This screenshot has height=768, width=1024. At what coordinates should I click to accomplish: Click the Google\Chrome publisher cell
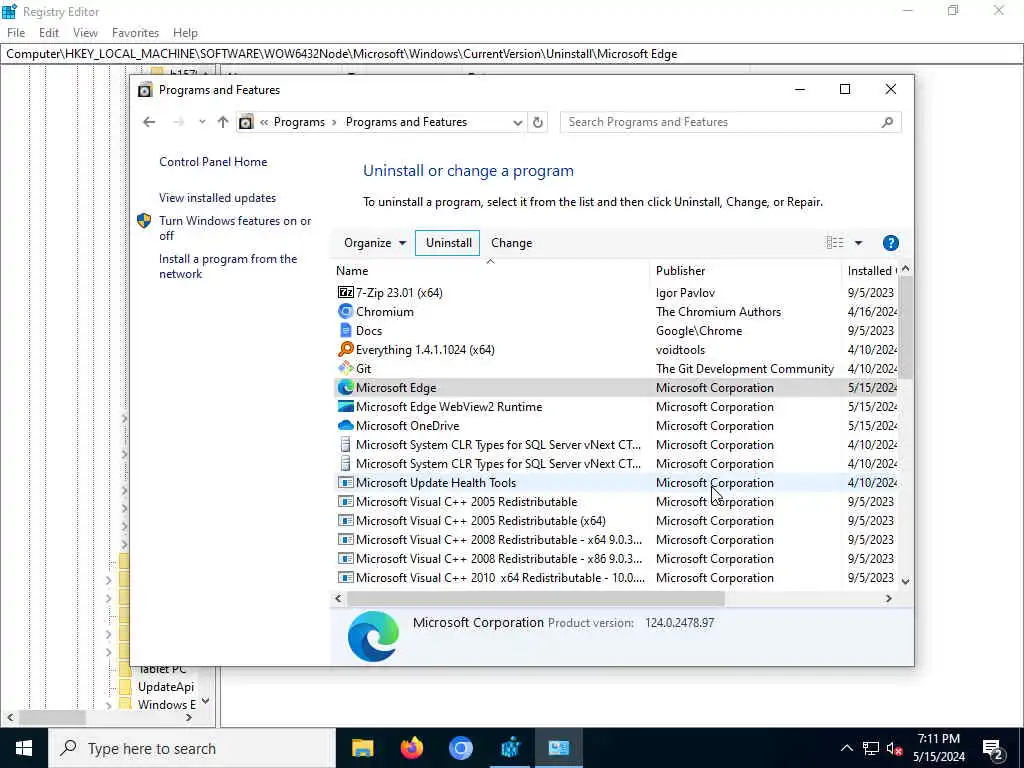point(699,330)
